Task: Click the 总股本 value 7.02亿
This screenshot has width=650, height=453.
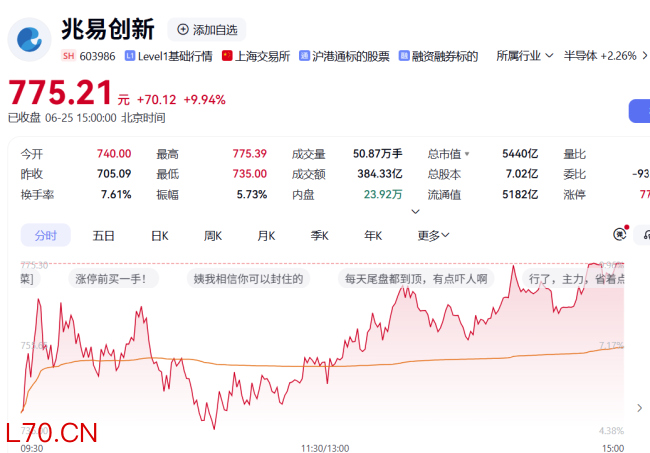Action: 521,174
